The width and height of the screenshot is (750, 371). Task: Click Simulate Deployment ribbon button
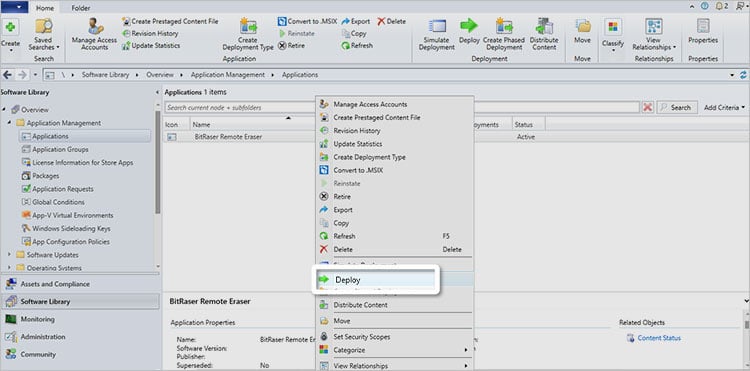click(x=437, y=34)
